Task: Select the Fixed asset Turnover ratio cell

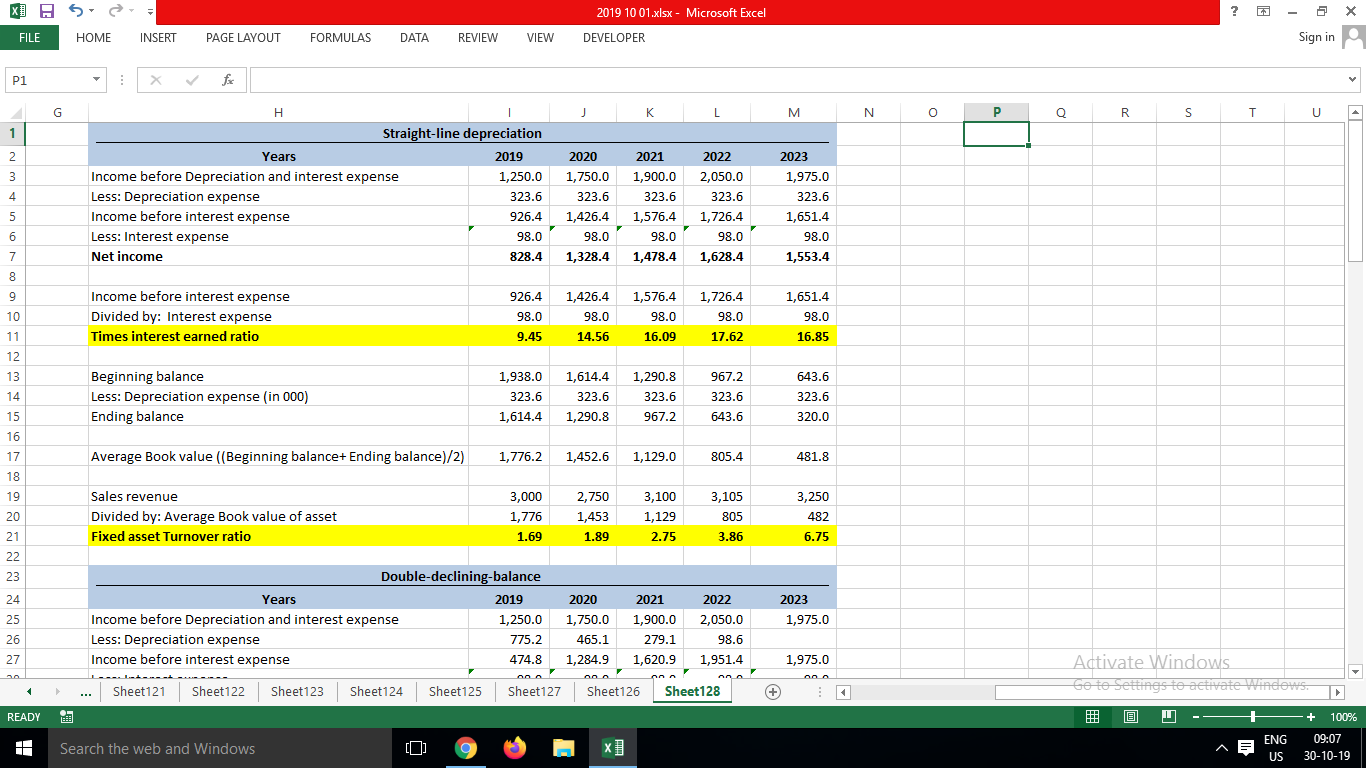Action: click(x=278, y=536)
